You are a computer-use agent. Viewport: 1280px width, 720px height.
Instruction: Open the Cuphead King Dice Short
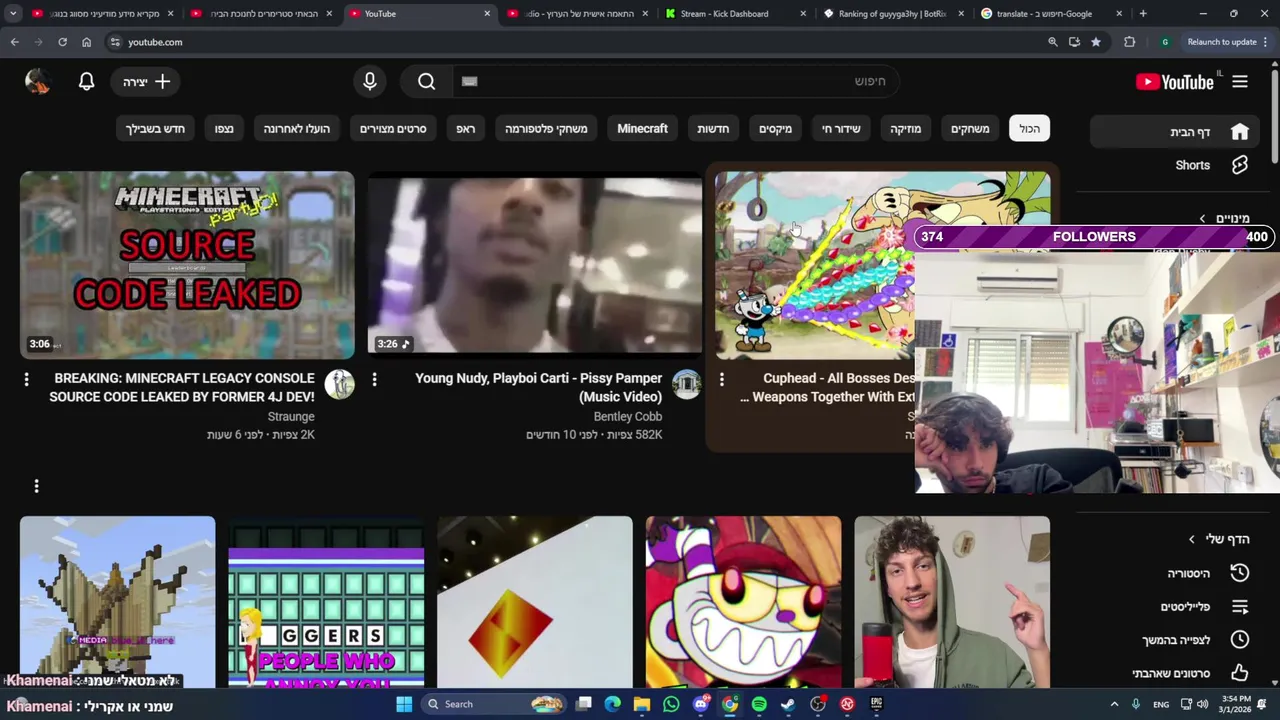click(x=743, y=602)
